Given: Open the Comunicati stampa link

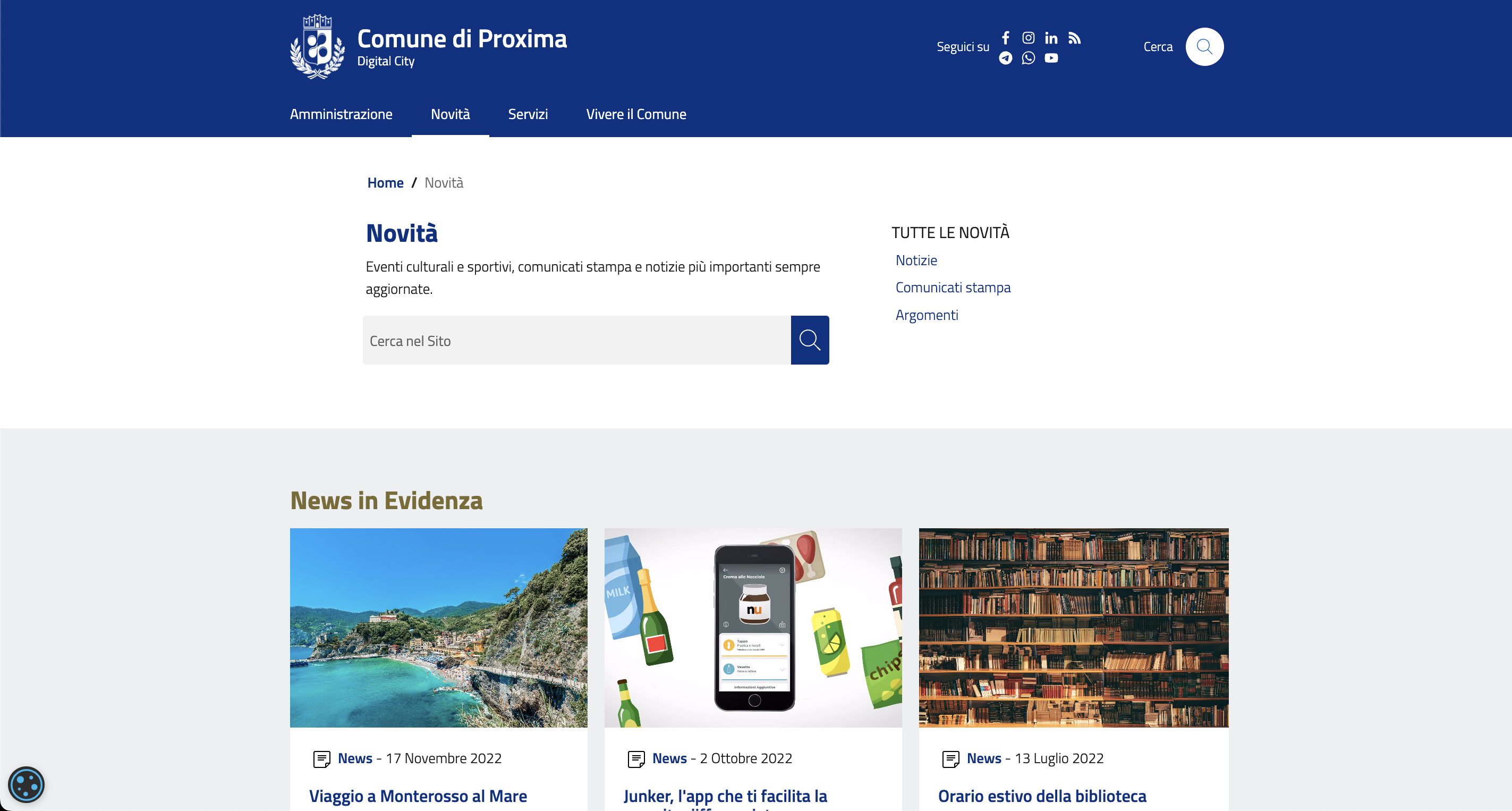Looking at the screenshot, I should 953,287.
